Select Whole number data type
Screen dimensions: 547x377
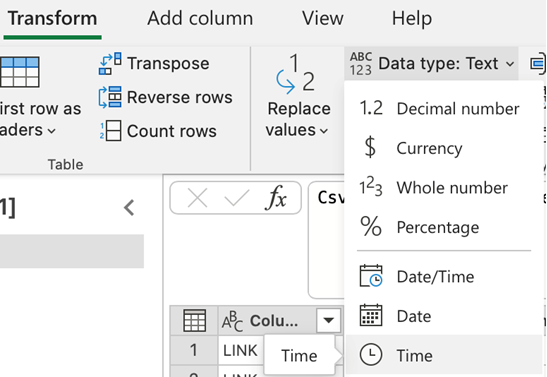pyautogui.click(x=443, y=188)
